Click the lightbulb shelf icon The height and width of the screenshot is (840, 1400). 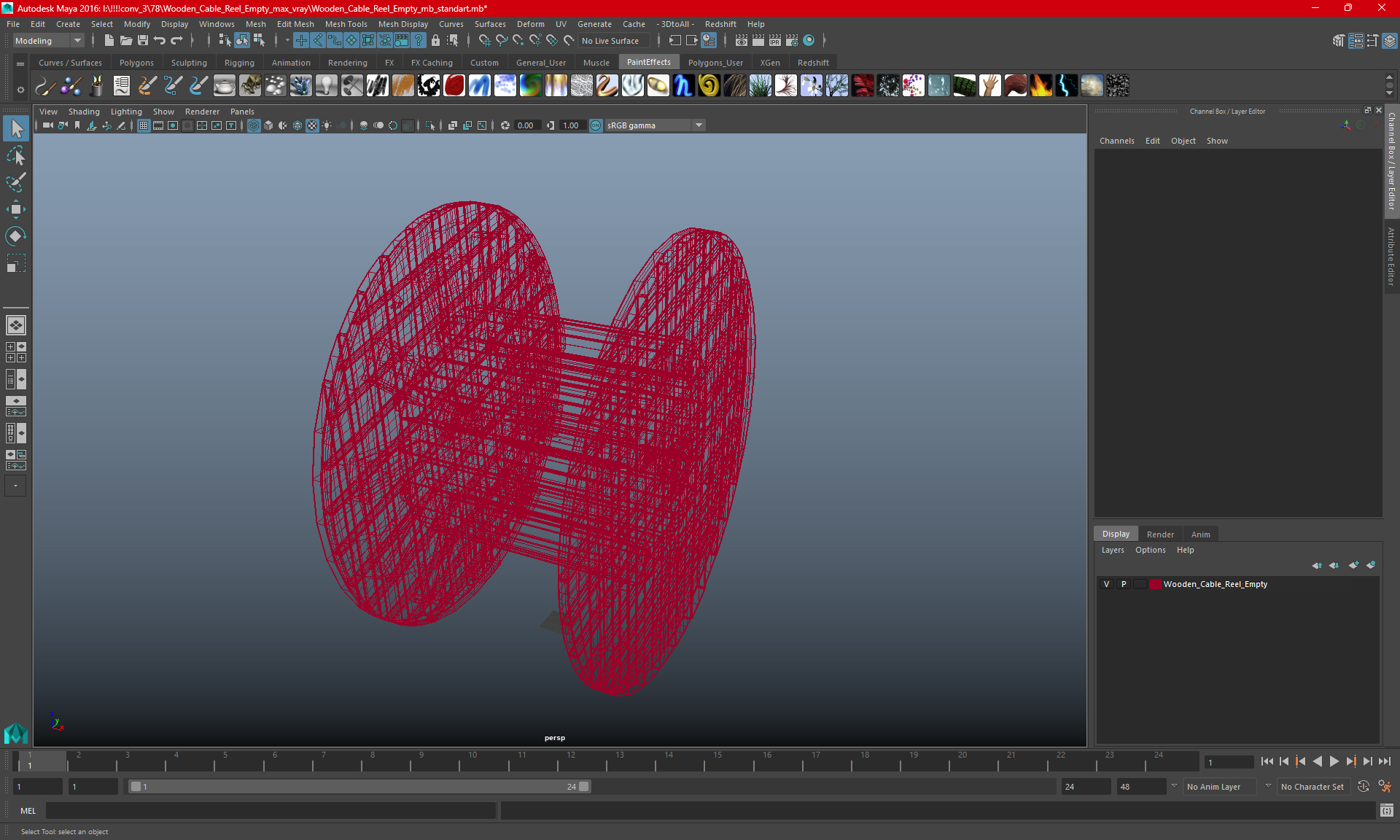327,86
